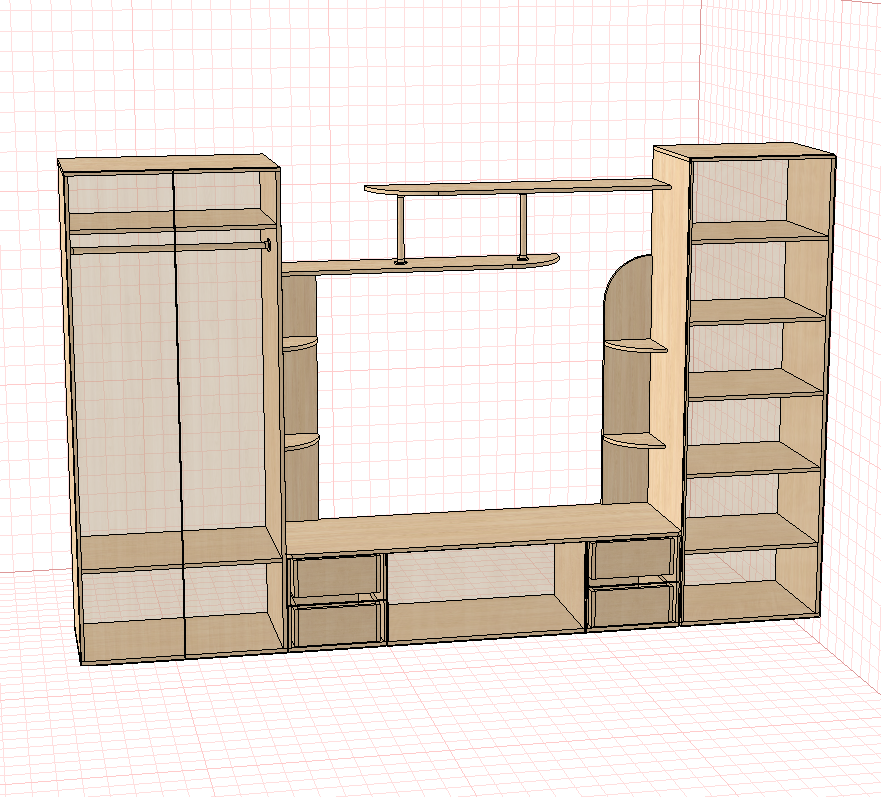Pick the long upper shelf above the TV area
The height and width of the screenshot is (797, 881).
[x=517, y=185]
